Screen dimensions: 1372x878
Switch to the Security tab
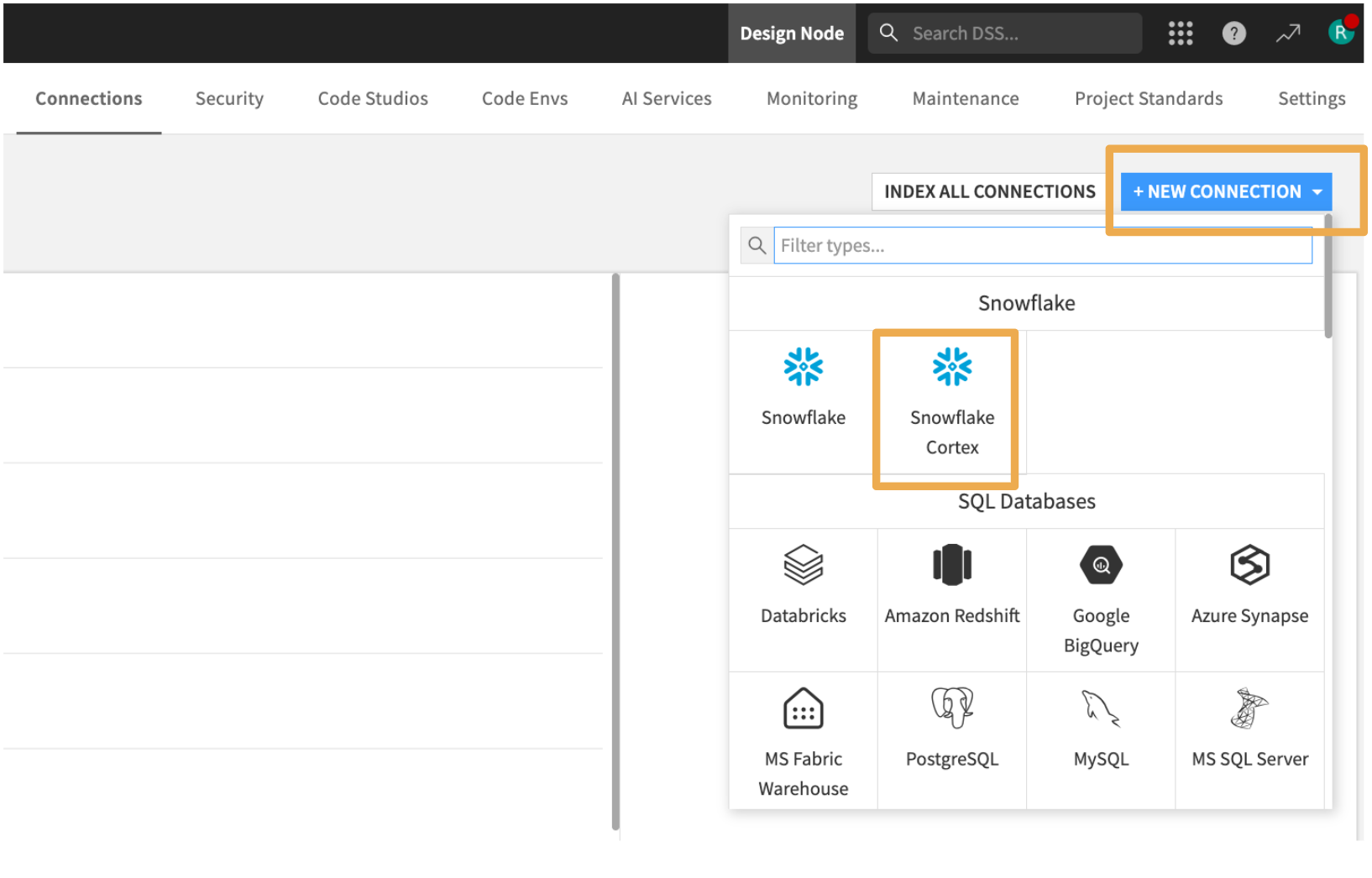point(229,98)
